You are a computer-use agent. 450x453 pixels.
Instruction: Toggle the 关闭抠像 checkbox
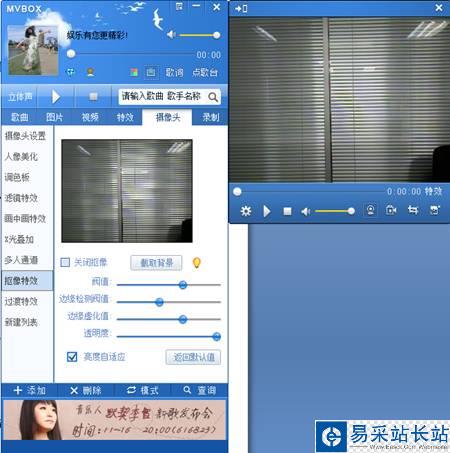click(x=65, y=262)
